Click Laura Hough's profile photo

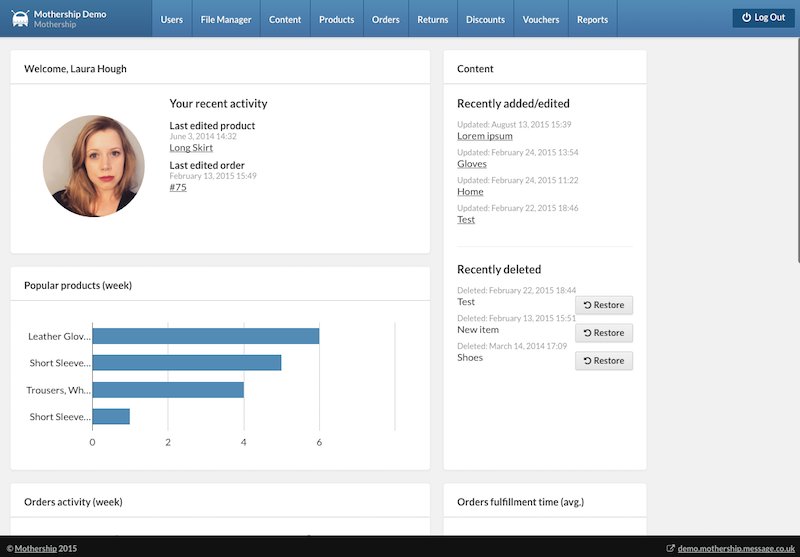point(93,166)
